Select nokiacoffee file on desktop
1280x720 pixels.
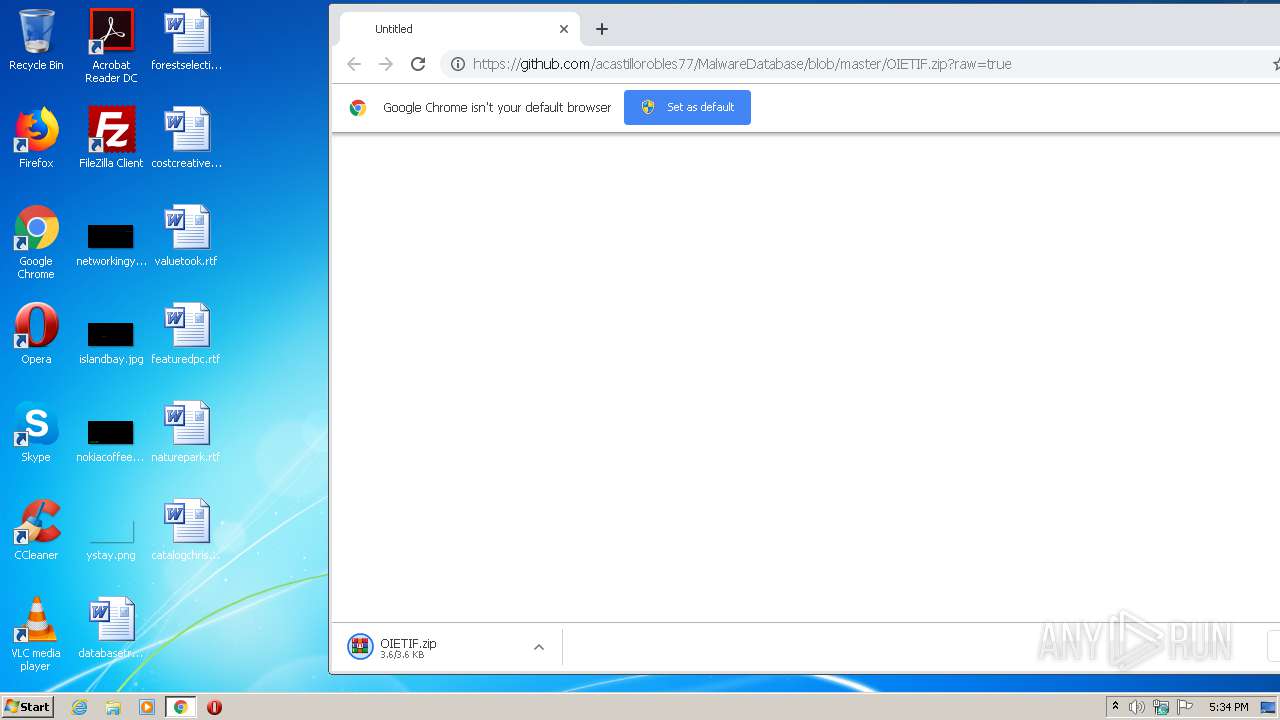tap(111, 441)
